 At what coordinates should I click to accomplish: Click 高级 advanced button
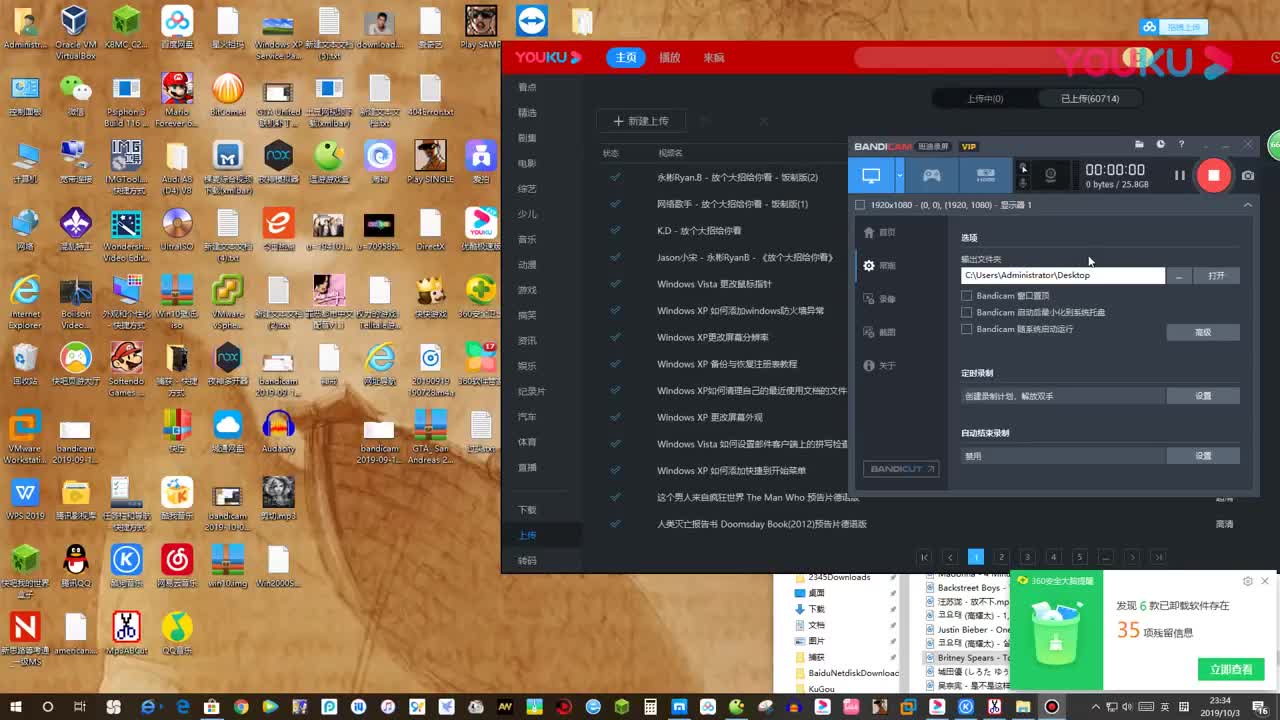[1203, 332]
